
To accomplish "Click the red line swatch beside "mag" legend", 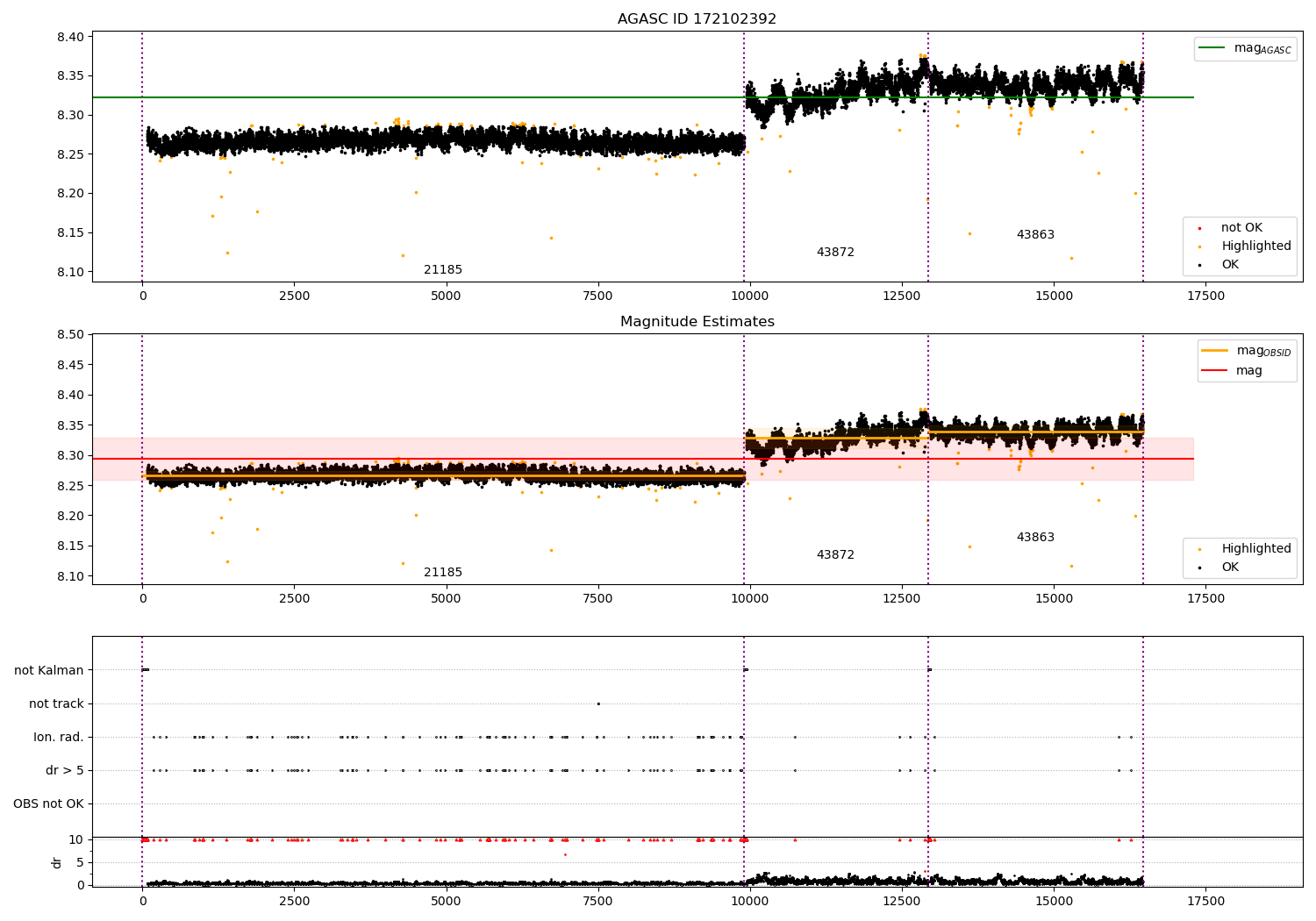I will [x=1215, y=370].
